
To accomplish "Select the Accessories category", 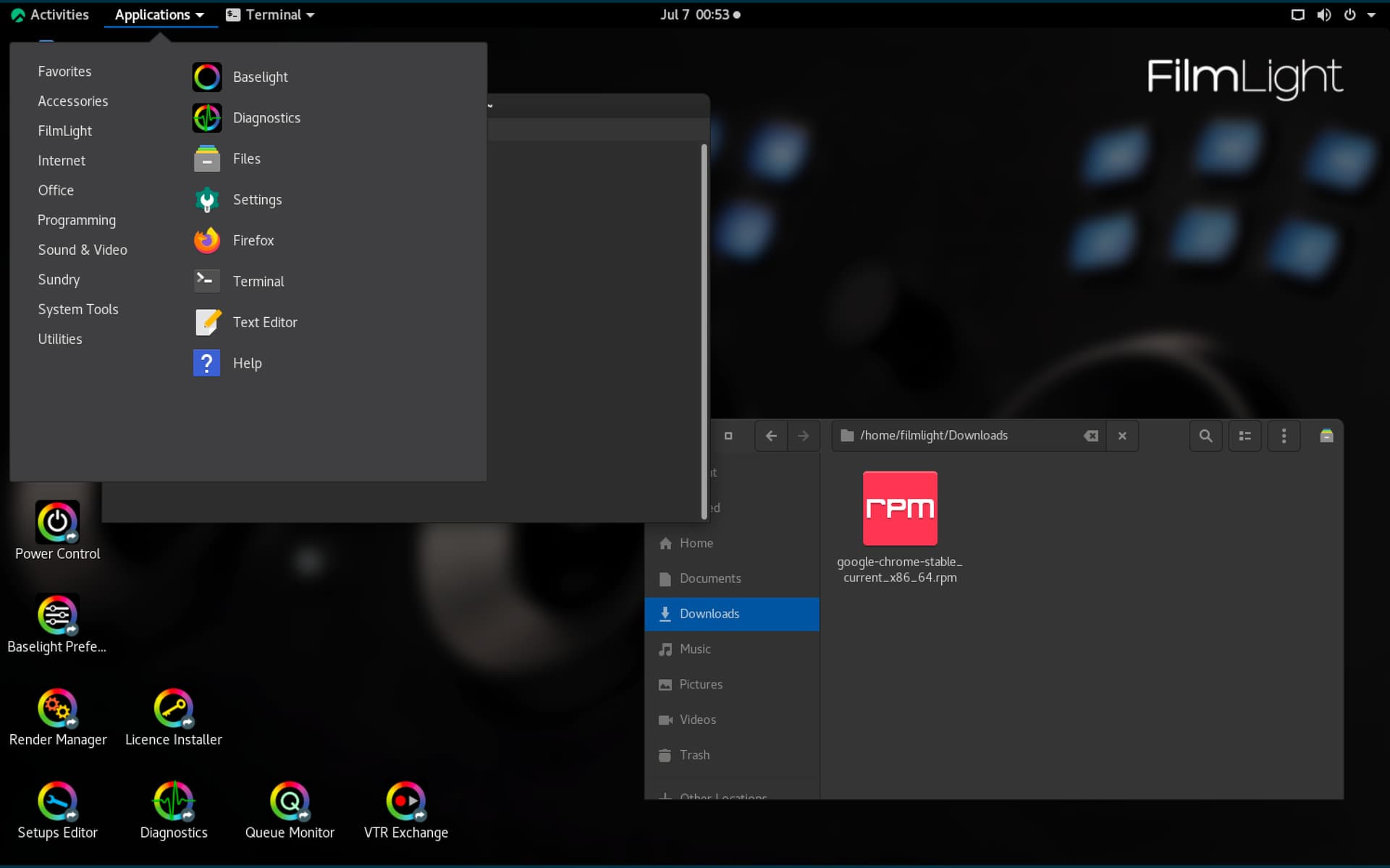I will click(73, 101).
